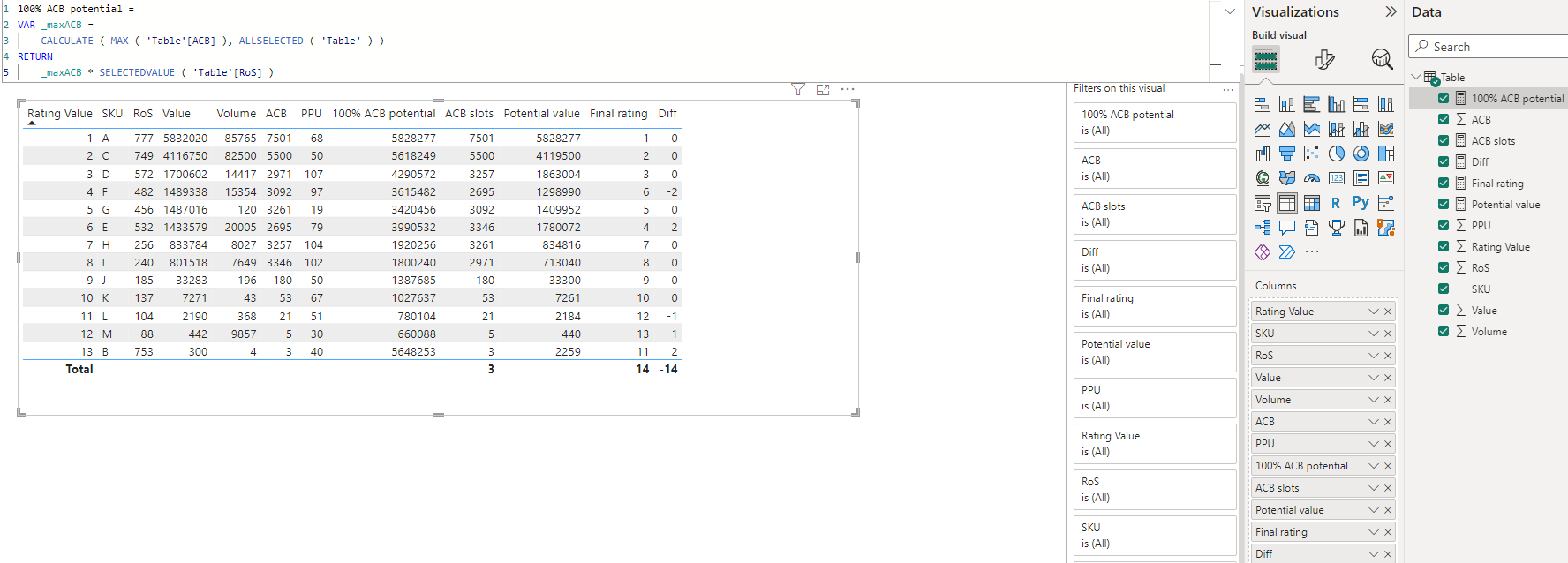Viewport: 1568px width, 563px height.
Task: Uncheck the Diff field checkbox
Action: pyautogui.click(x=1444, y=161)
